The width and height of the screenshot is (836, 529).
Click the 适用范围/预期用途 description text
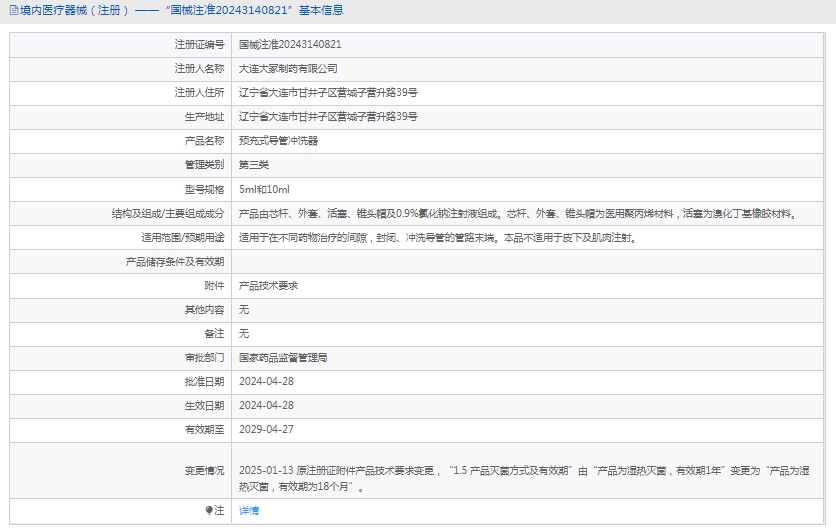pos(437,238)
